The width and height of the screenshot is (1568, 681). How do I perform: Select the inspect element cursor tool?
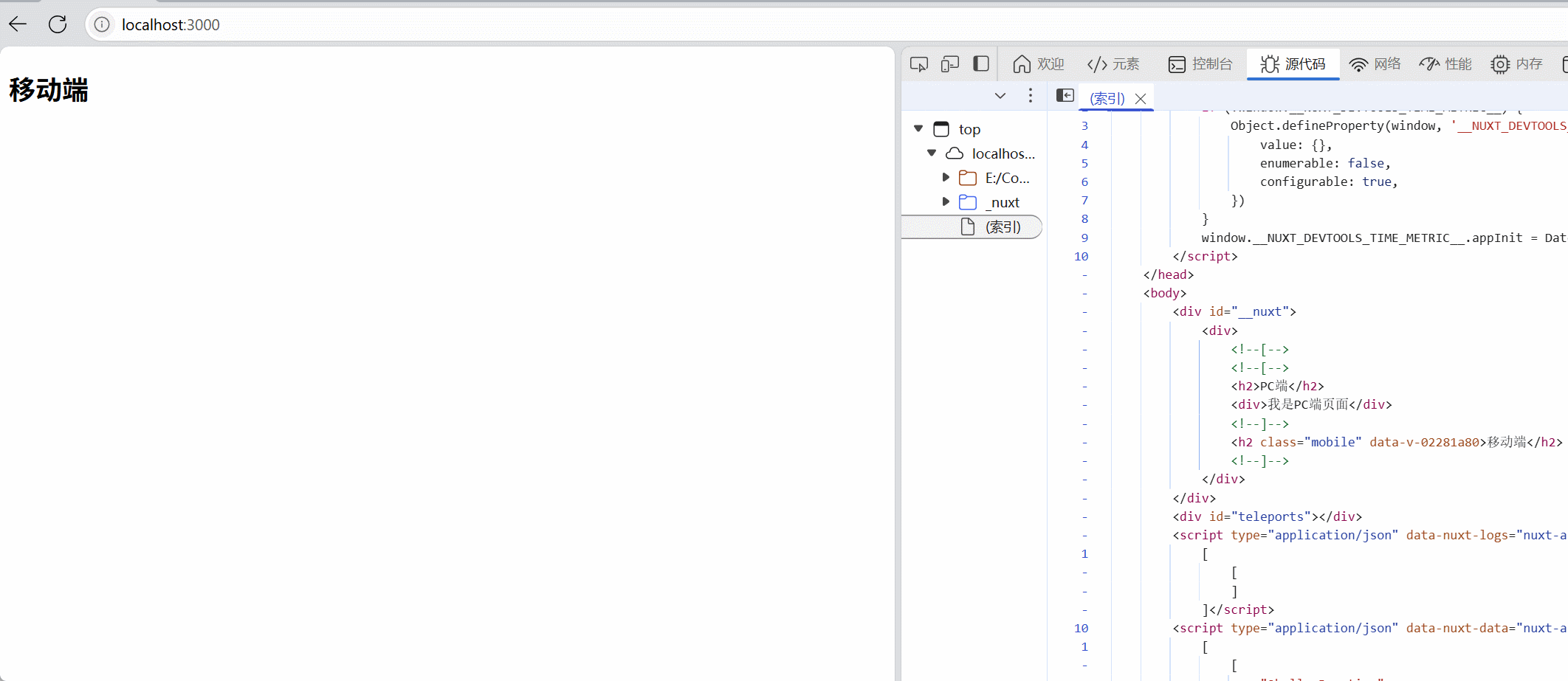tap(919, 64)
